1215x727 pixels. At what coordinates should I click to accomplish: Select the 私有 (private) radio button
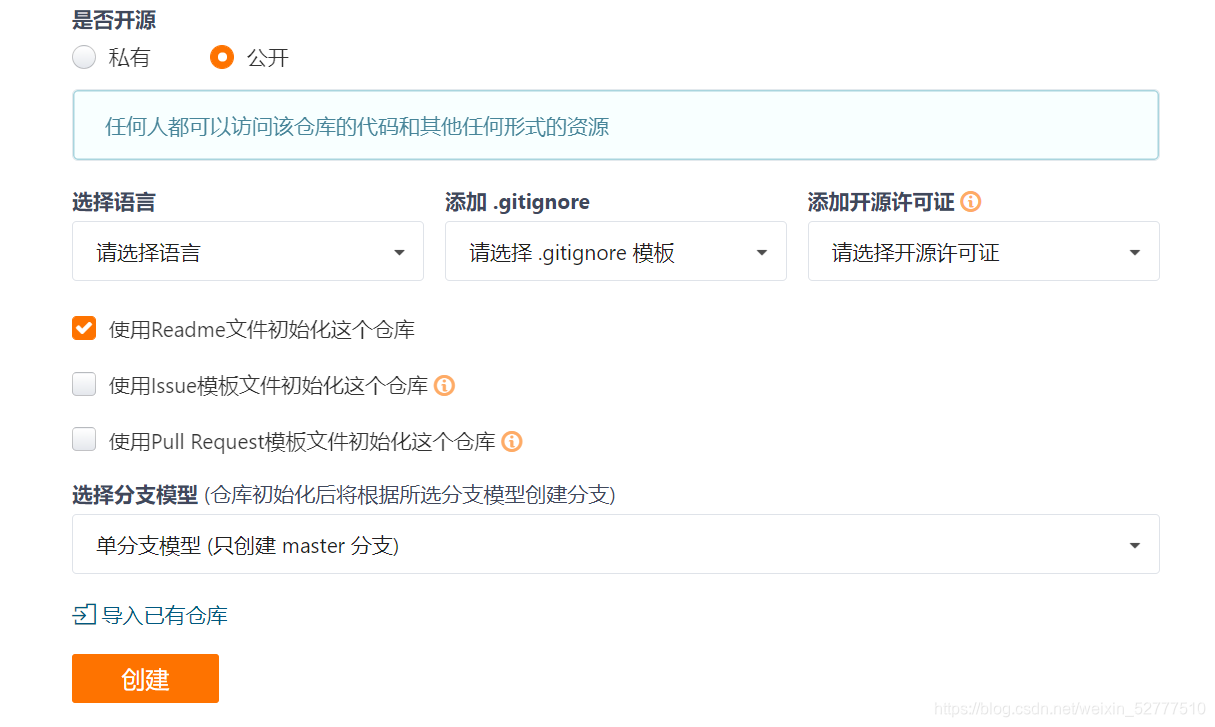[84, 57]
